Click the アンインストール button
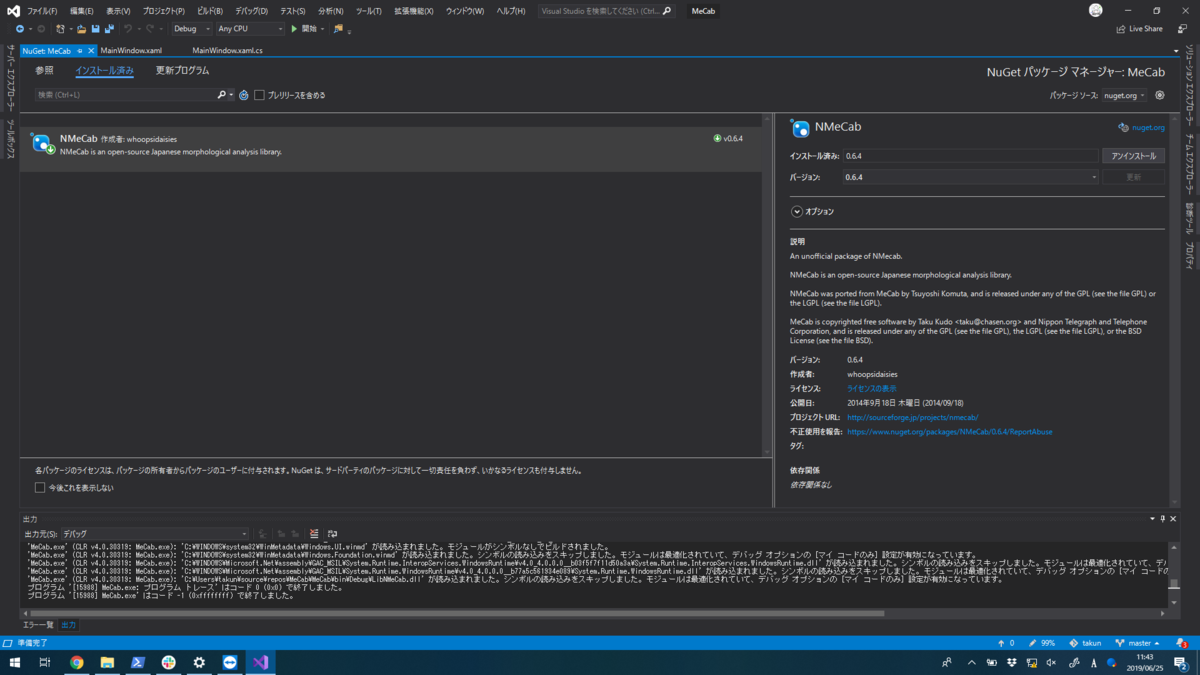The height and width of the screenshot is (675, 1200). coord(1133,156)
